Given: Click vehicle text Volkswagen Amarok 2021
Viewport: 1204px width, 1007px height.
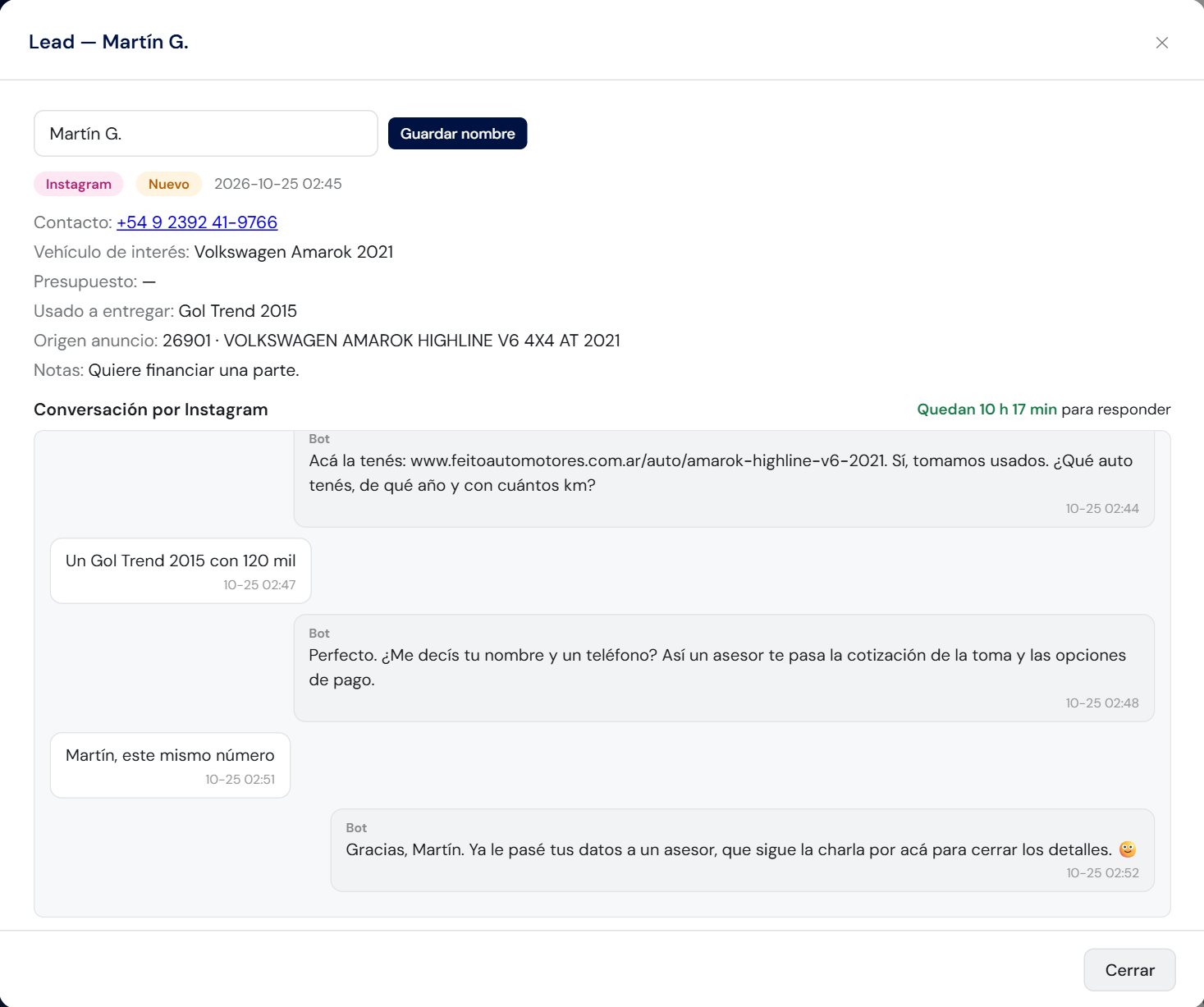Looking at the screenshot, I should click(x=294, y=252).
